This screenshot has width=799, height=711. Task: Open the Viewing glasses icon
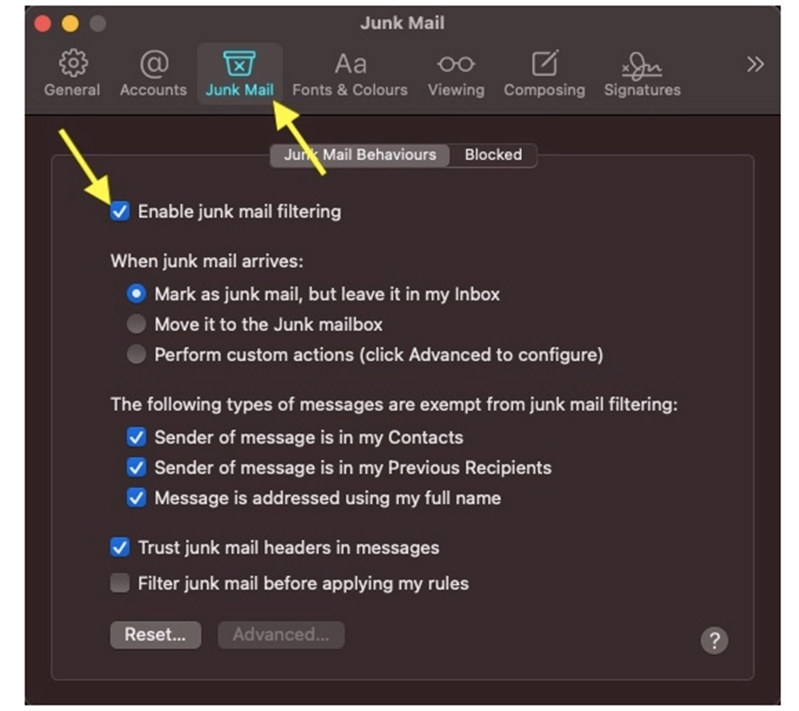click(456, 65)
